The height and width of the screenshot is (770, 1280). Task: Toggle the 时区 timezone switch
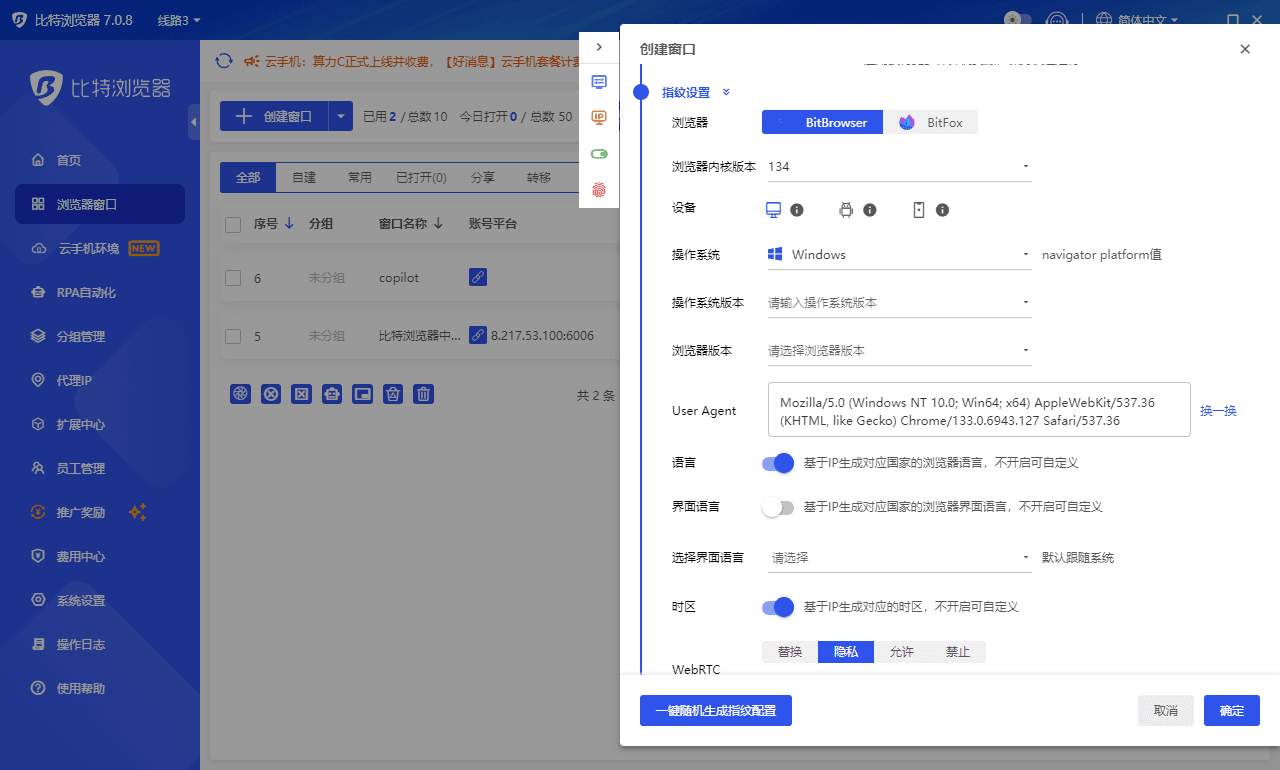point(777,607)
